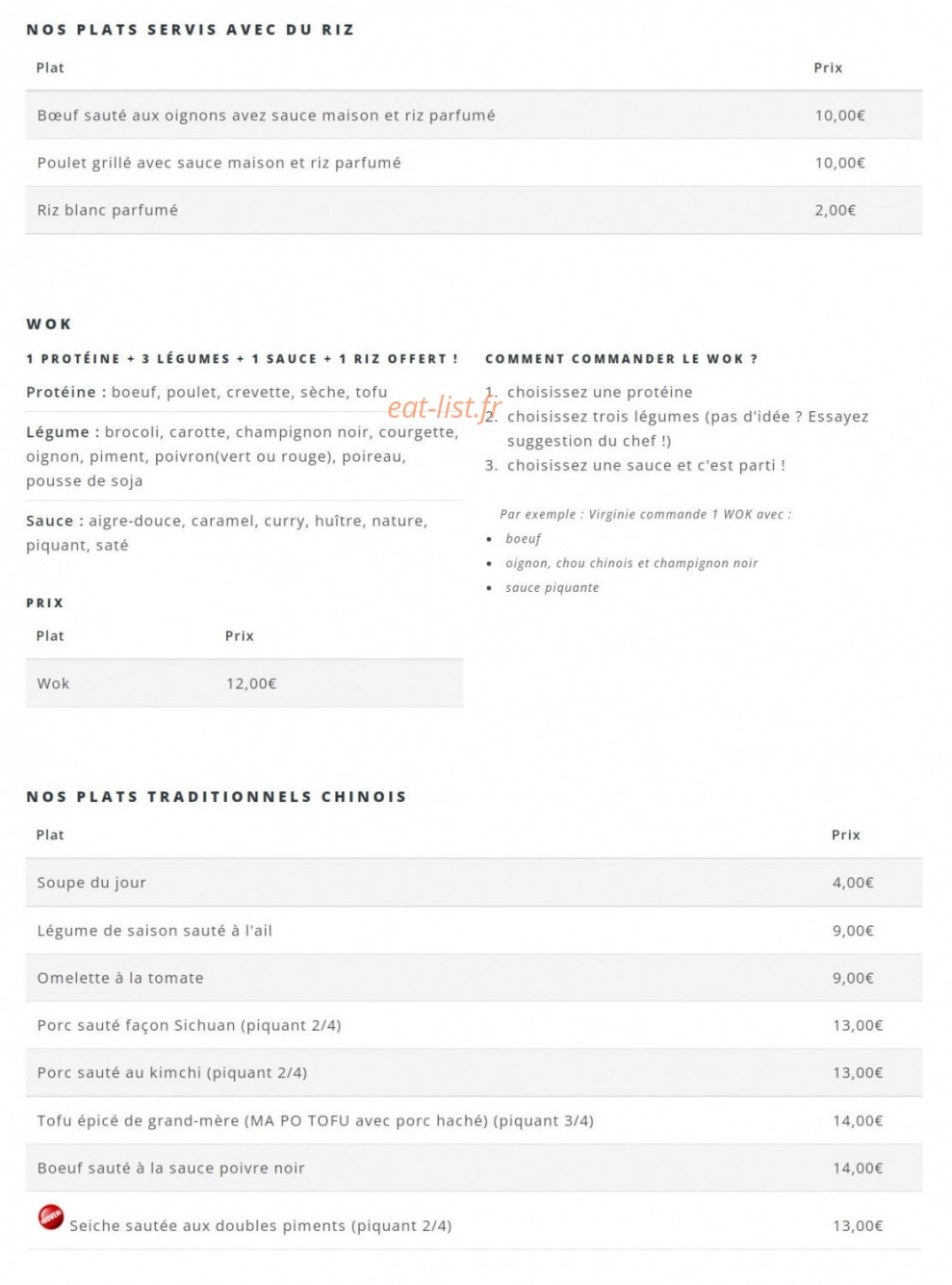Select the Poulet grillé avec sauce maison row

pos(474,163)
